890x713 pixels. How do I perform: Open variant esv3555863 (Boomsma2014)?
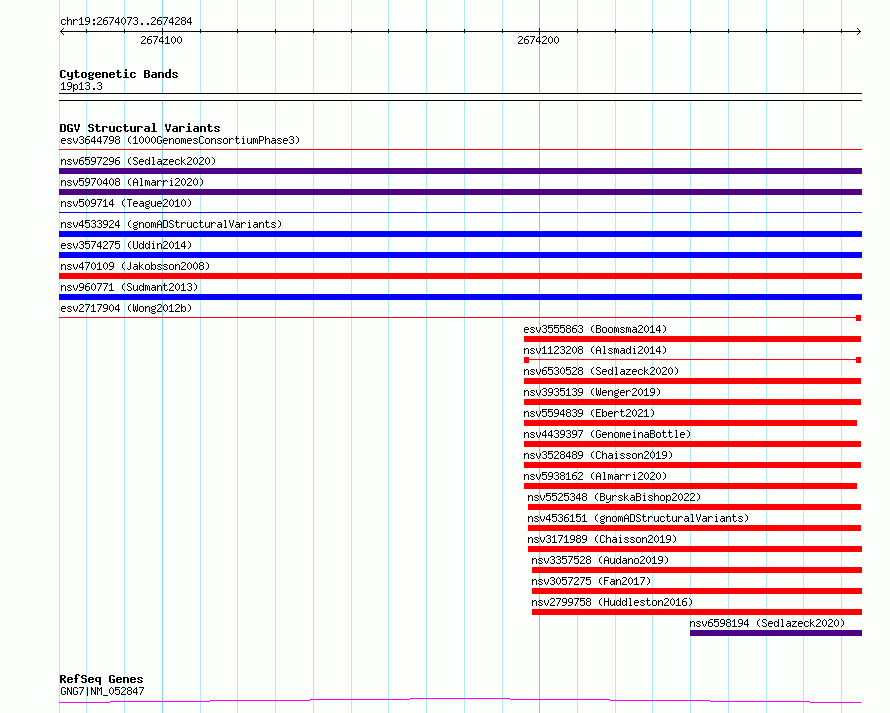point(595,329)
